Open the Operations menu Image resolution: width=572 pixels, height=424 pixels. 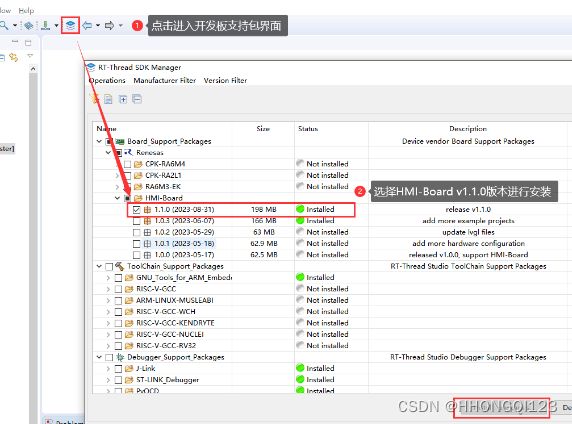tap(107, 80)
